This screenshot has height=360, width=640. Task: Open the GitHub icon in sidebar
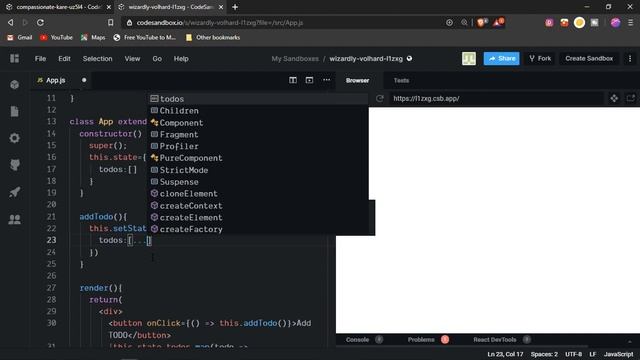[15, 165]
